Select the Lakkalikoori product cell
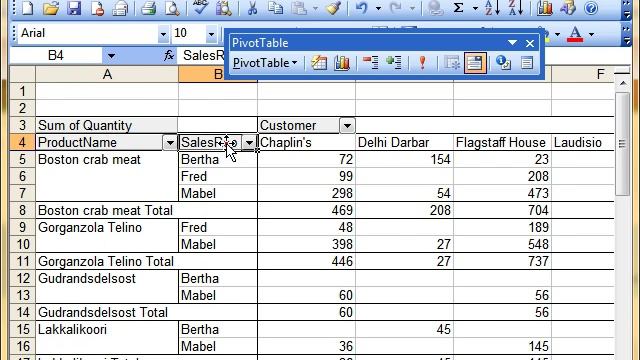This screenshot has width=640, height=360. [107, 329]
